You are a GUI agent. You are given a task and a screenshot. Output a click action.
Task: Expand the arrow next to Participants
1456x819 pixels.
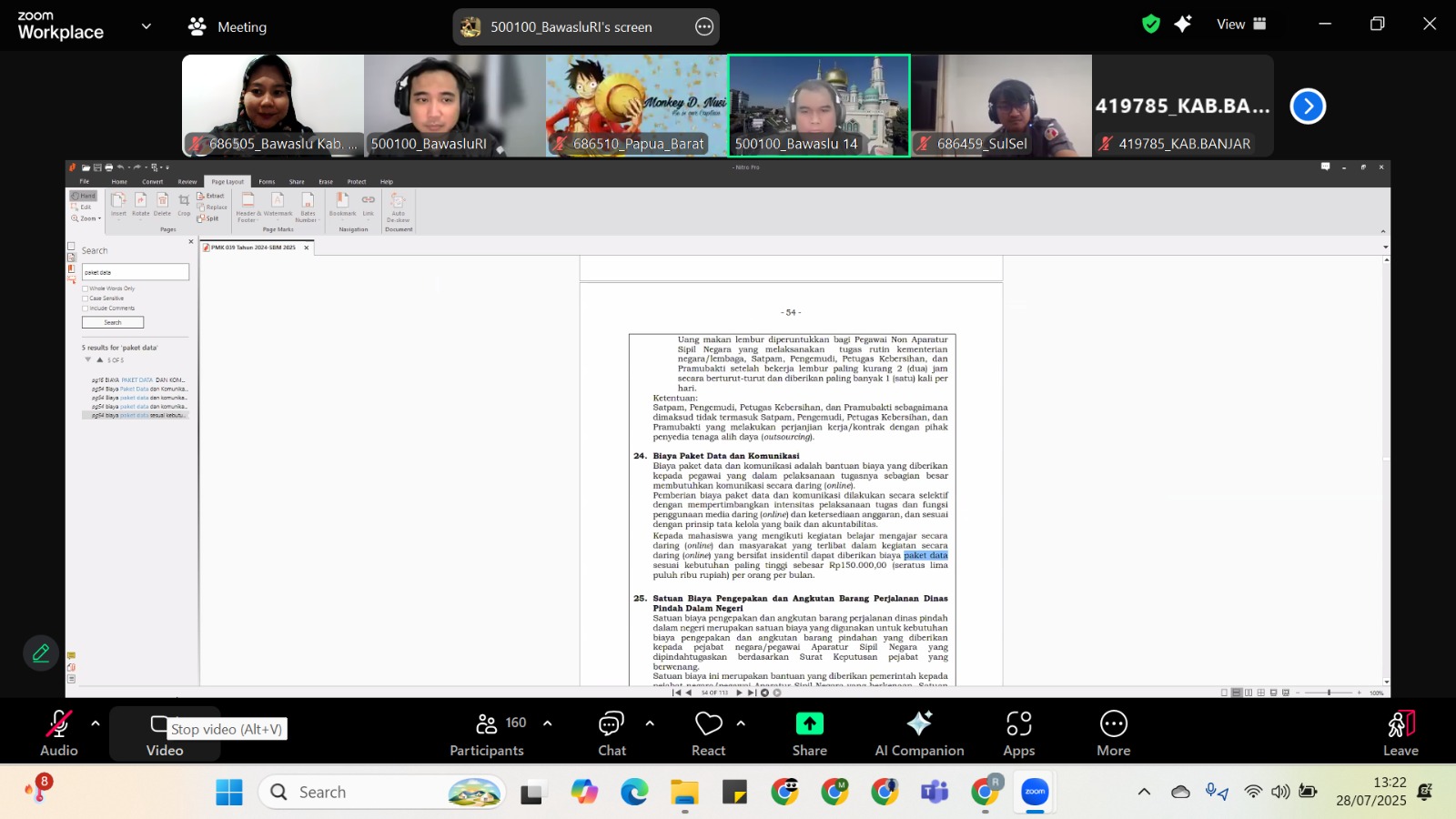tap(548, 723)
